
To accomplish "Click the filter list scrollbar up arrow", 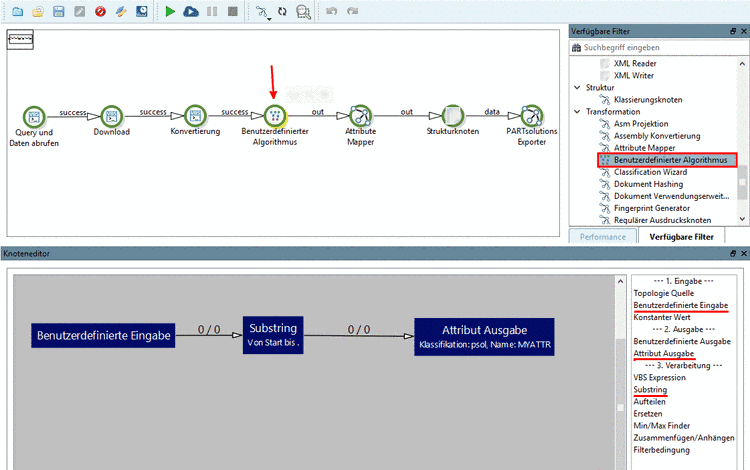I will pos(742,63).
